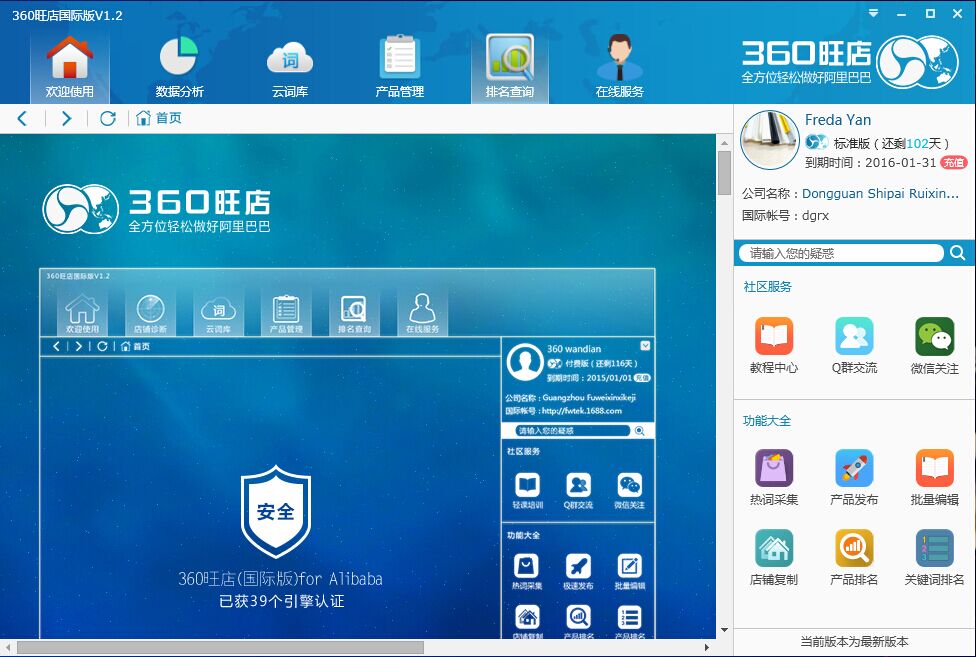
Task: Launch 产品发布 rocket icon
Action: 854,477
